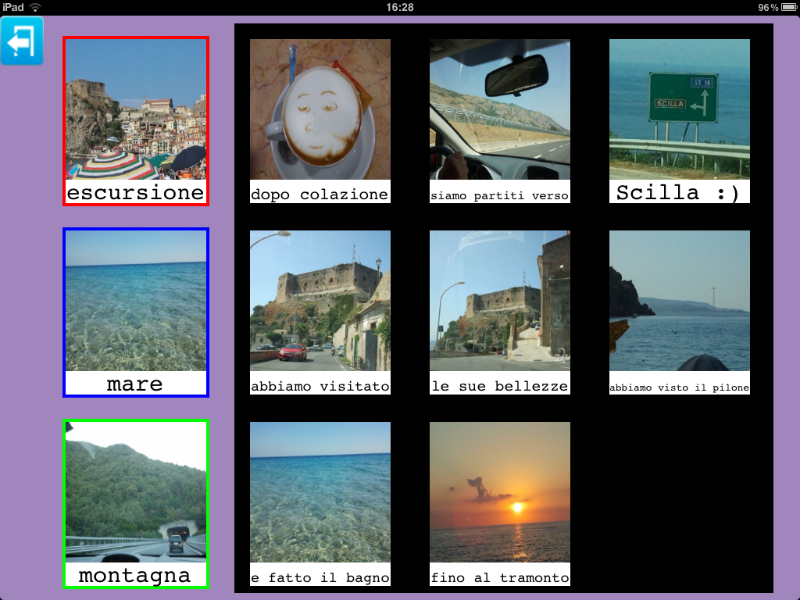Tap the 'le sue bellezze' castle photo
Screen dimensions: 800x600
click(500, 302)
